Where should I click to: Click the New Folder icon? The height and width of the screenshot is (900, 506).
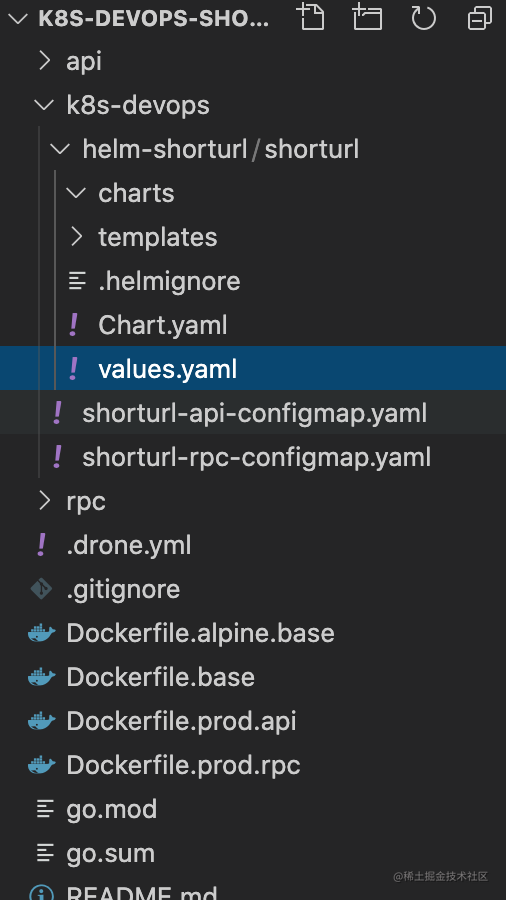pos(367,17)
